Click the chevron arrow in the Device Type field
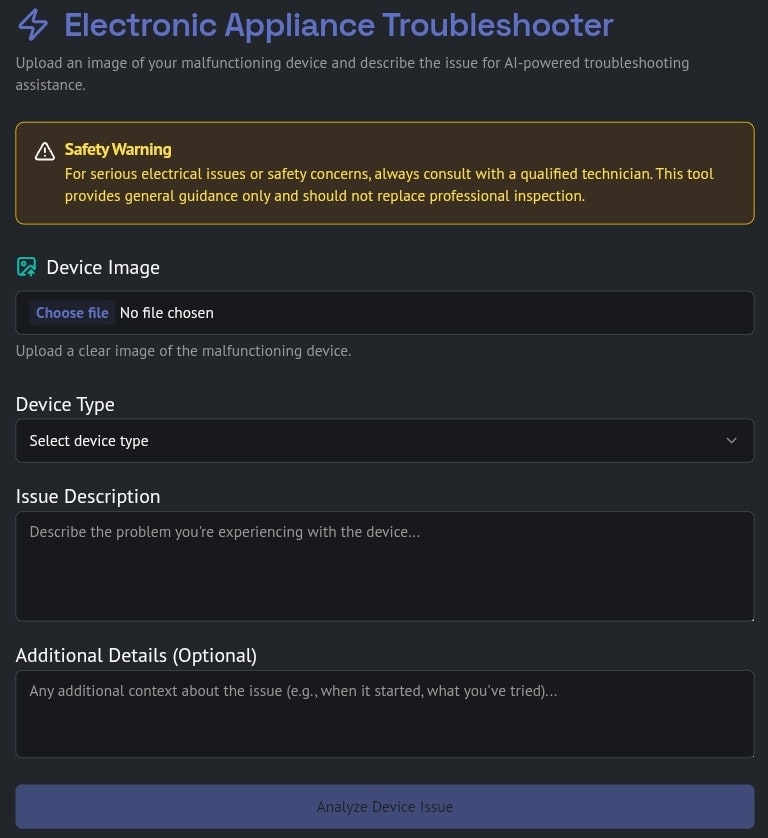The height and width of the screenshot is (838, 768). point(731,441)
